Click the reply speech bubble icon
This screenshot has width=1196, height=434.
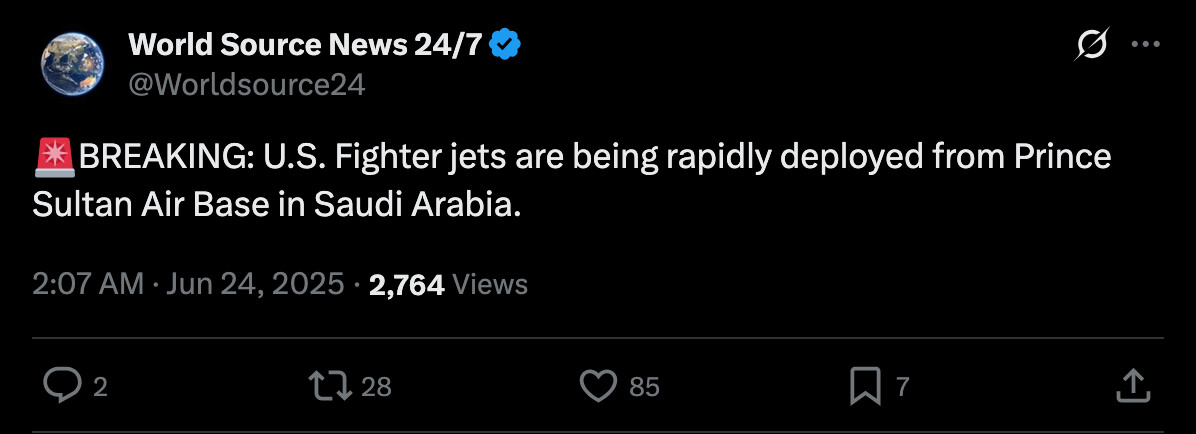point(62,386)
